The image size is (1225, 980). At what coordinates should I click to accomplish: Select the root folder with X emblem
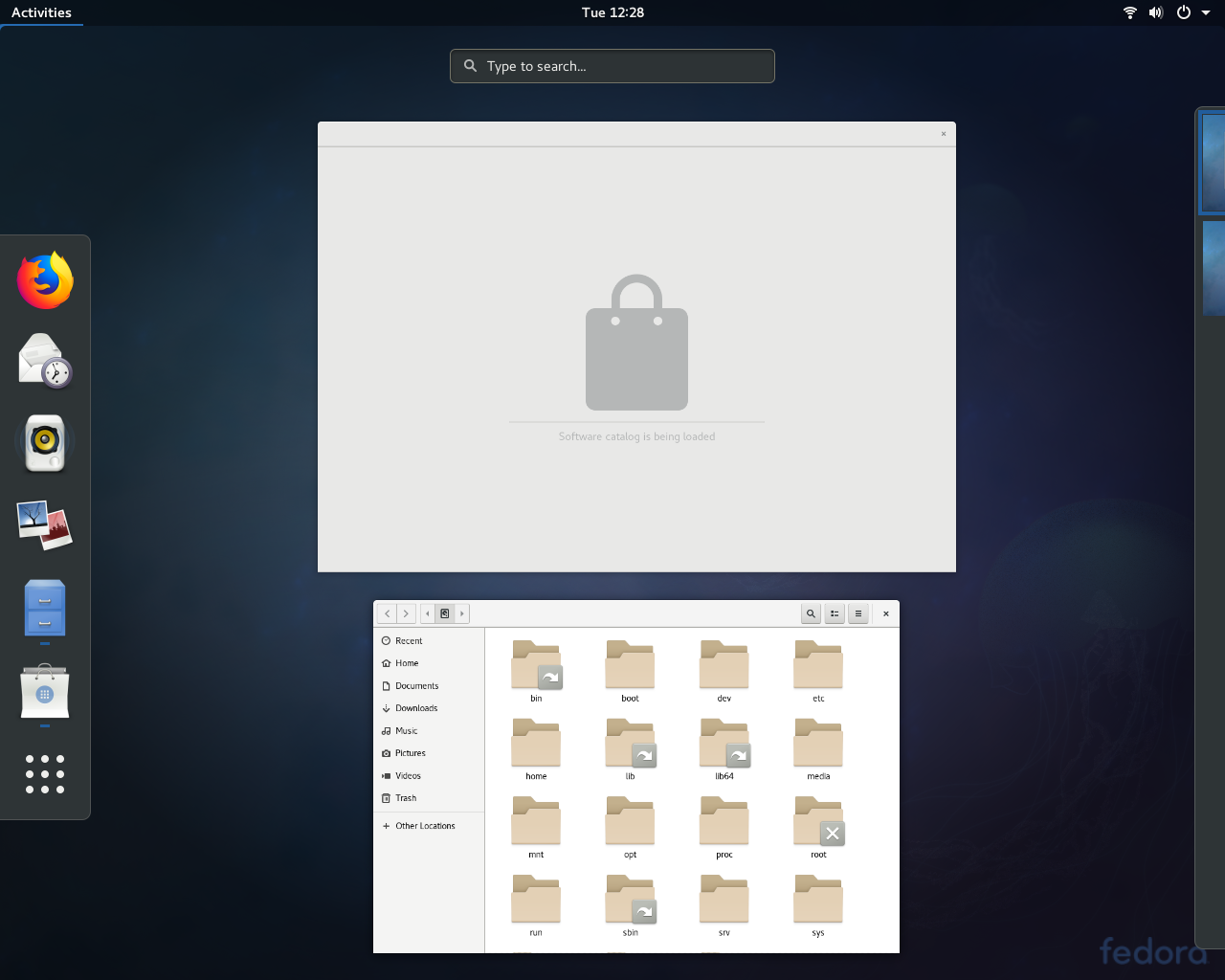pos(818,821)
